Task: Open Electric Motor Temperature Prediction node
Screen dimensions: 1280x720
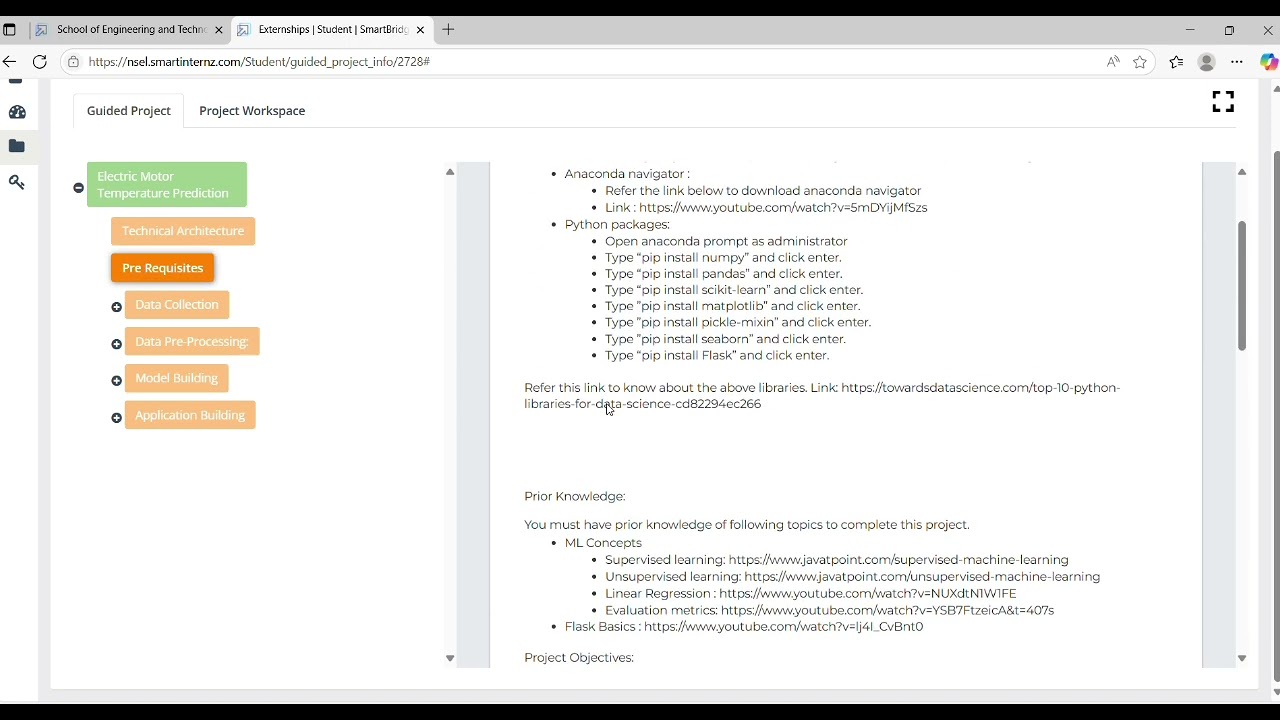Action: click(x=167, y=185)
